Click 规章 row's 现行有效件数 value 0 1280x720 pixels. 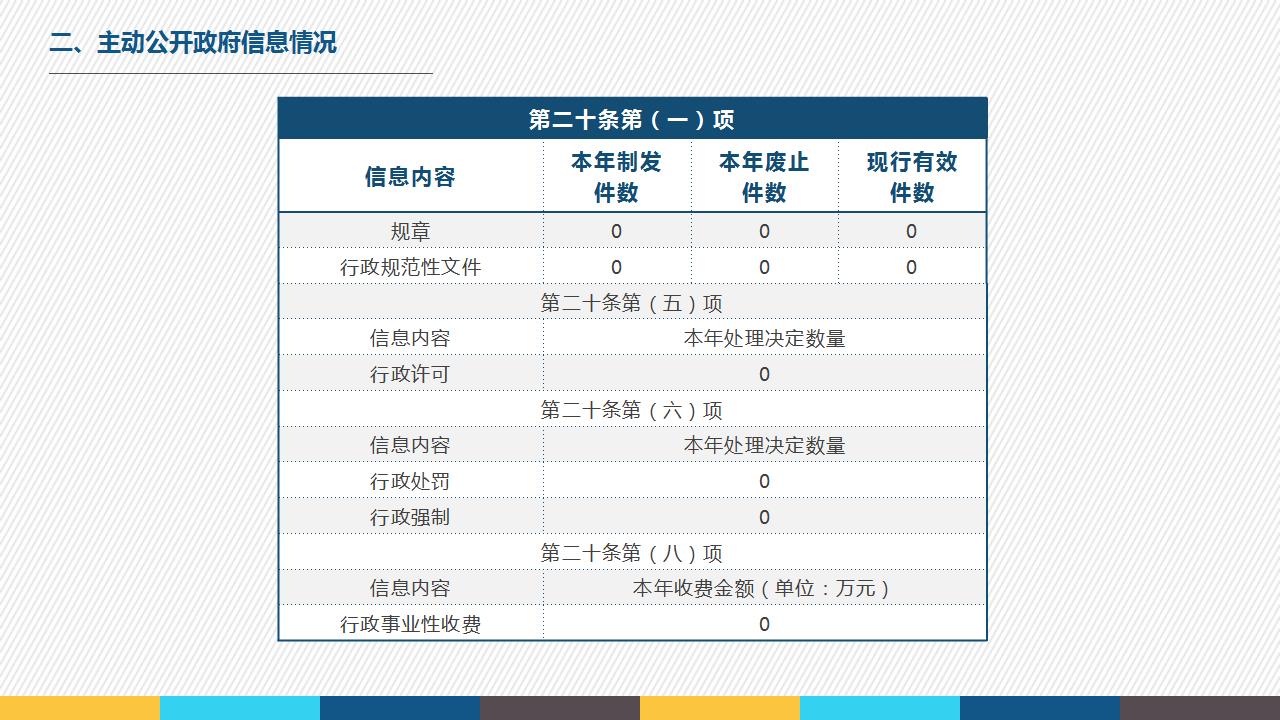911,231
